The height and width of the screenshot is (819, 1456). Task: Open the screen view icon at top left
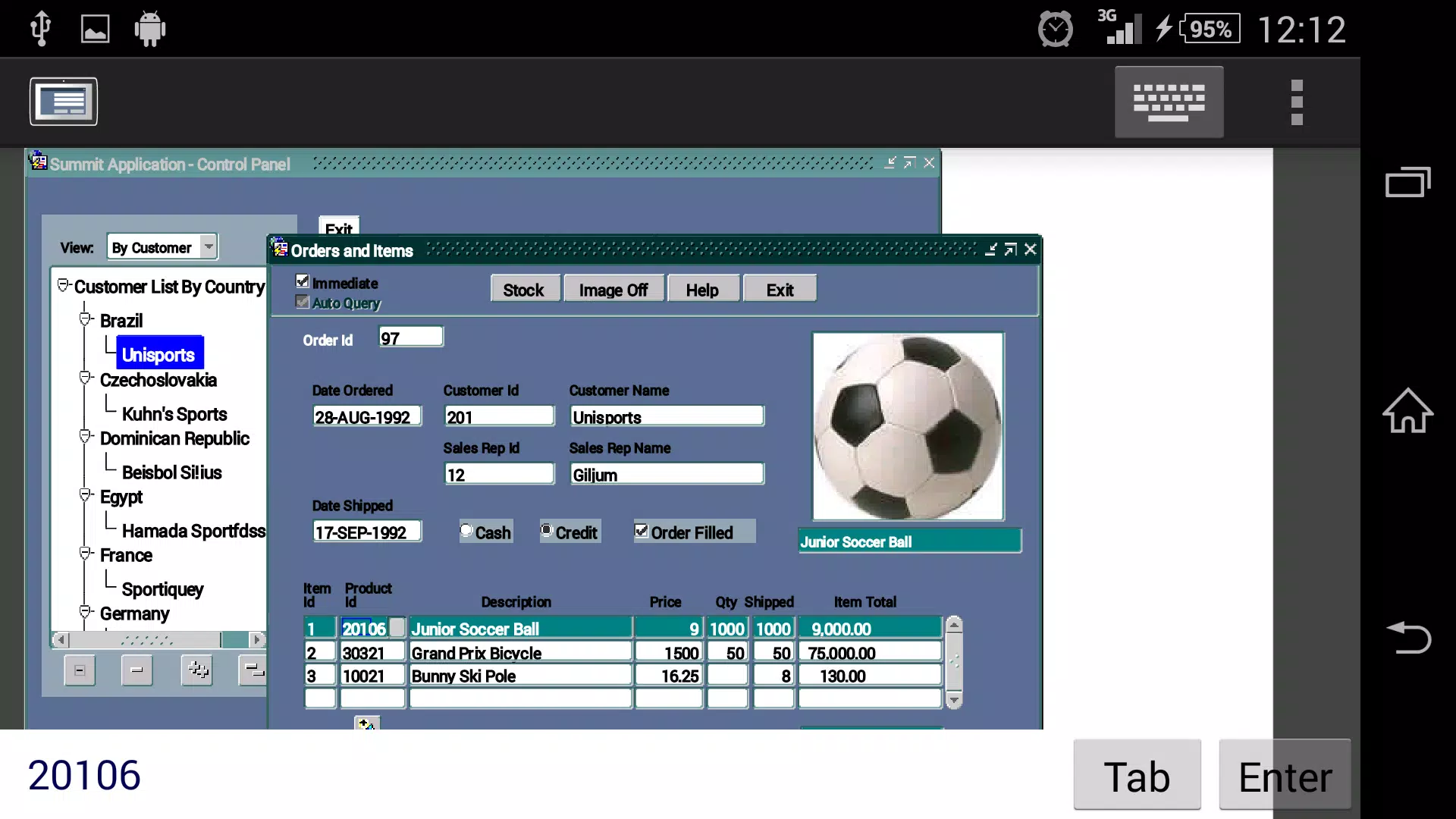(64, 102)
